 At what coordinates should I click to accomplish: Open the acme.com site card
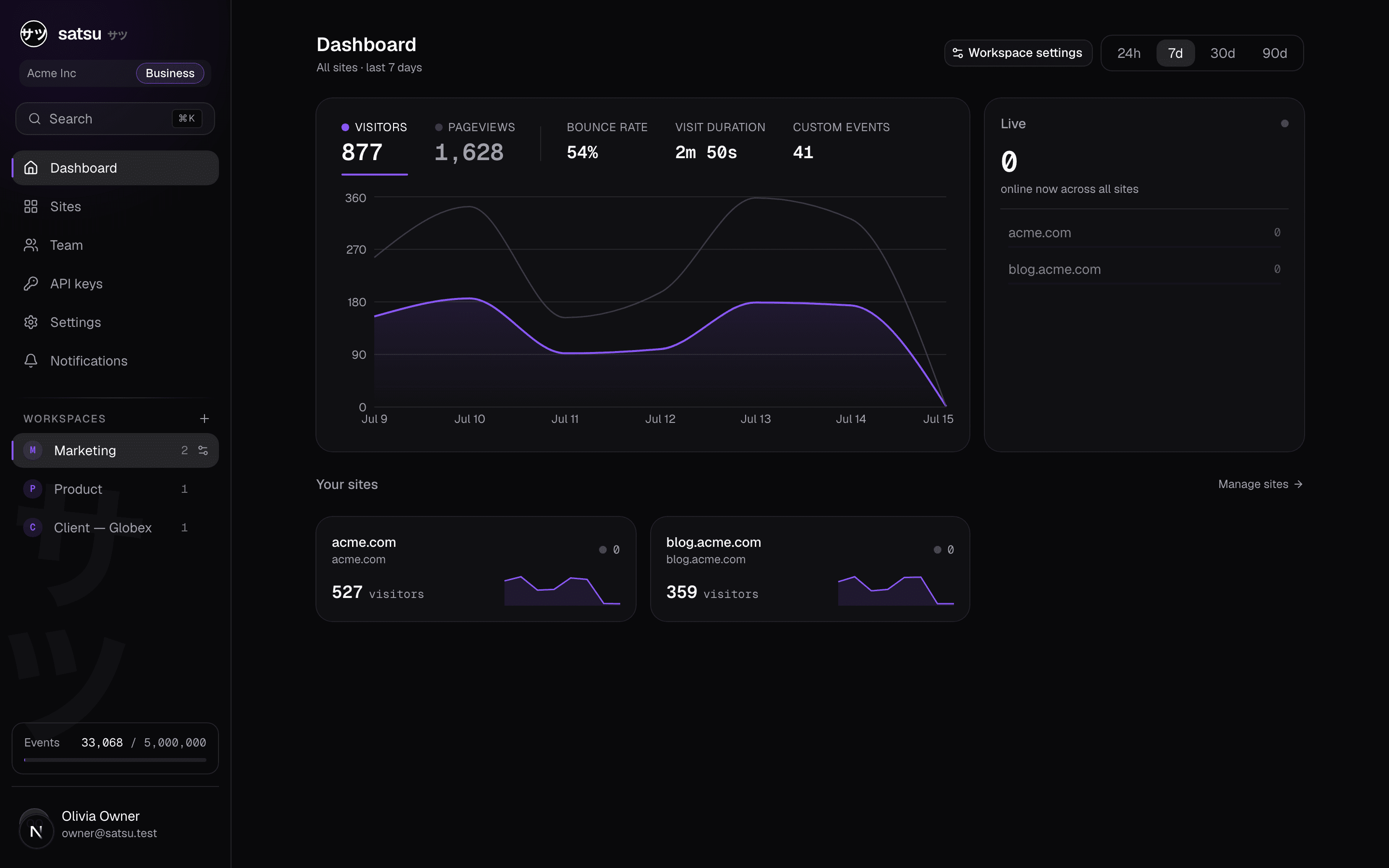tap(476, 569)
